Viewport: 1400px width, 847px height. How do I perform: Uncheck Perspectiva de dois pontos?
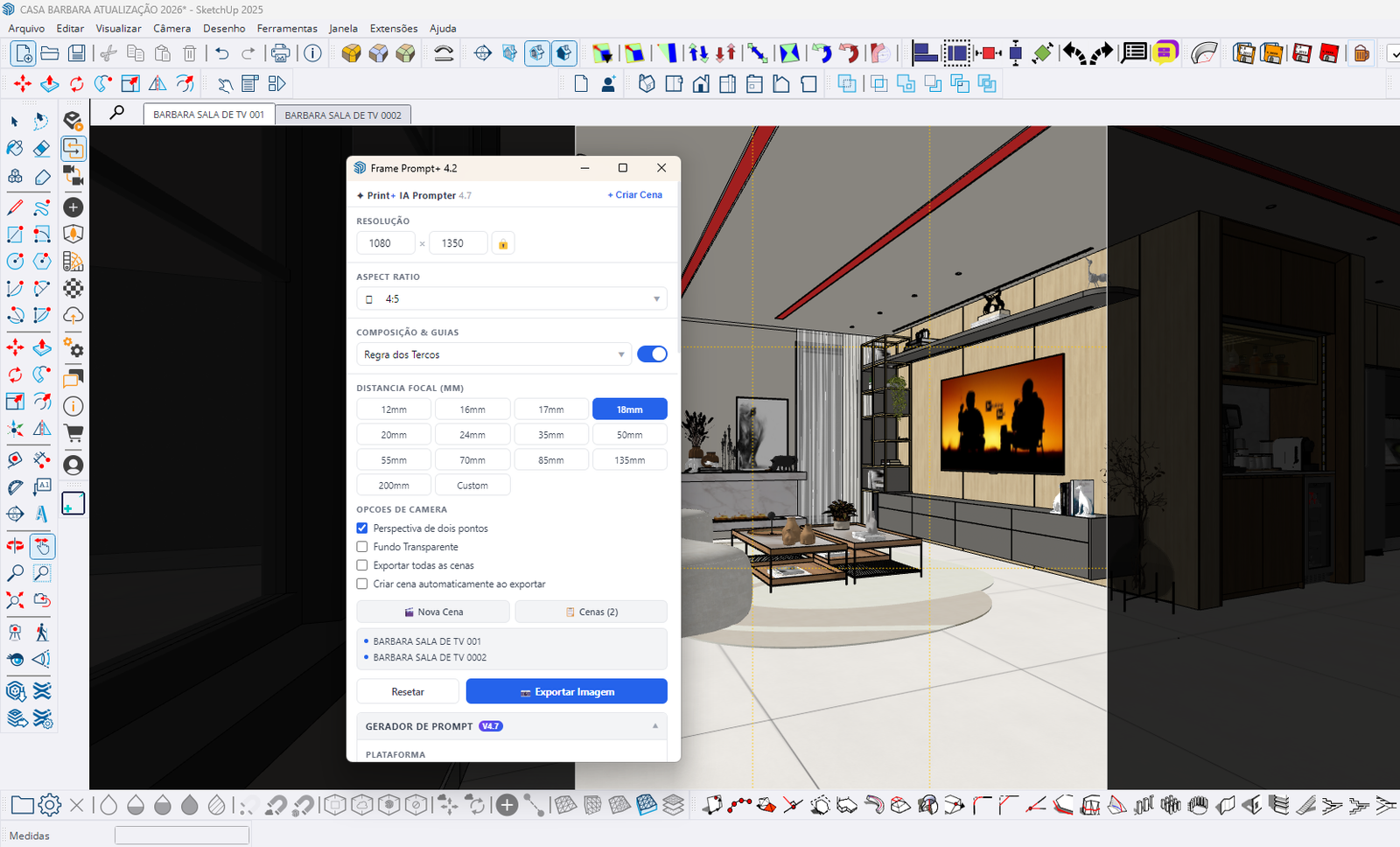(362, 528)
